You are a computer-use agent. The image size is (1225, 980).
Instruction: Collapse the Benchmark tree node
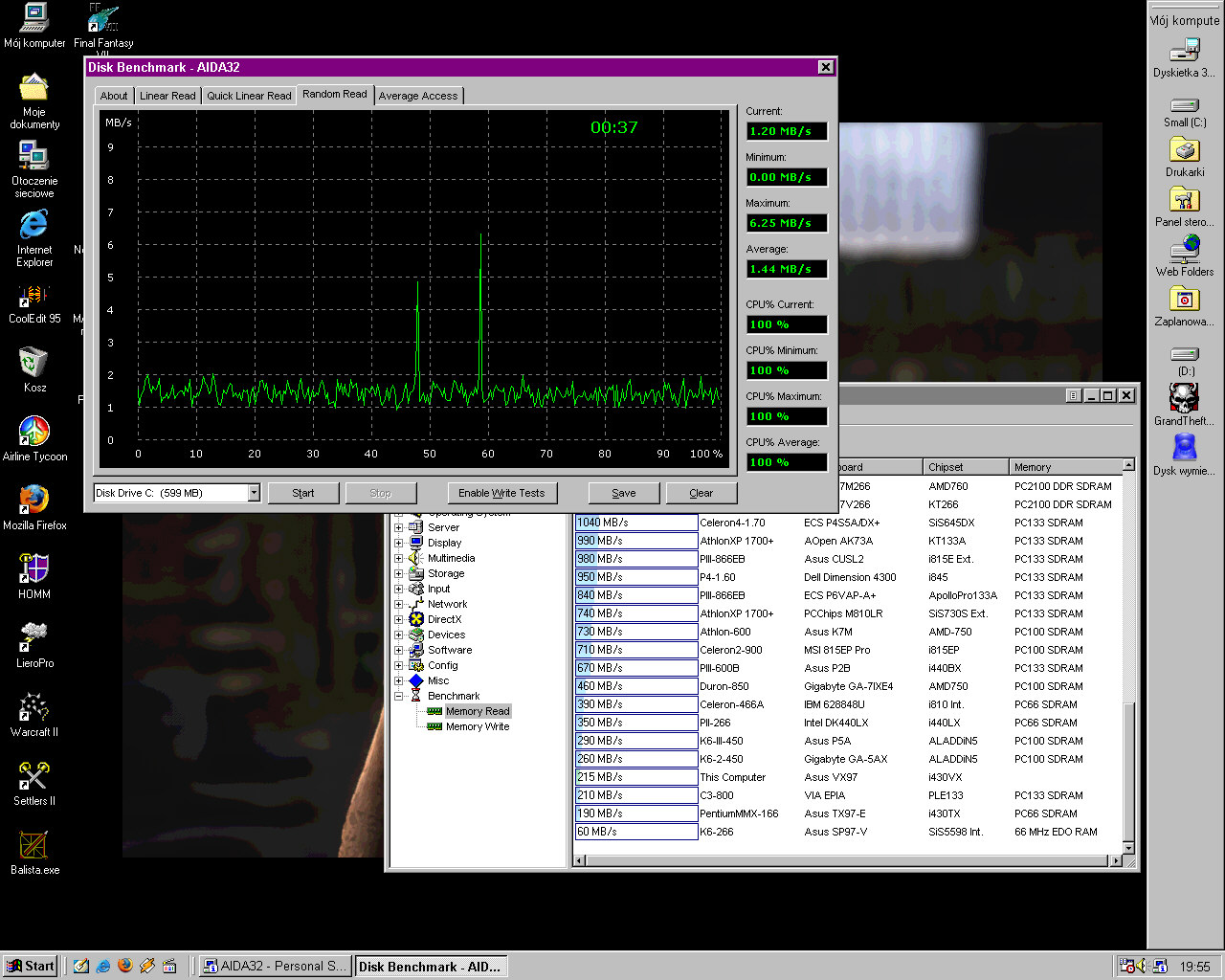398,696
